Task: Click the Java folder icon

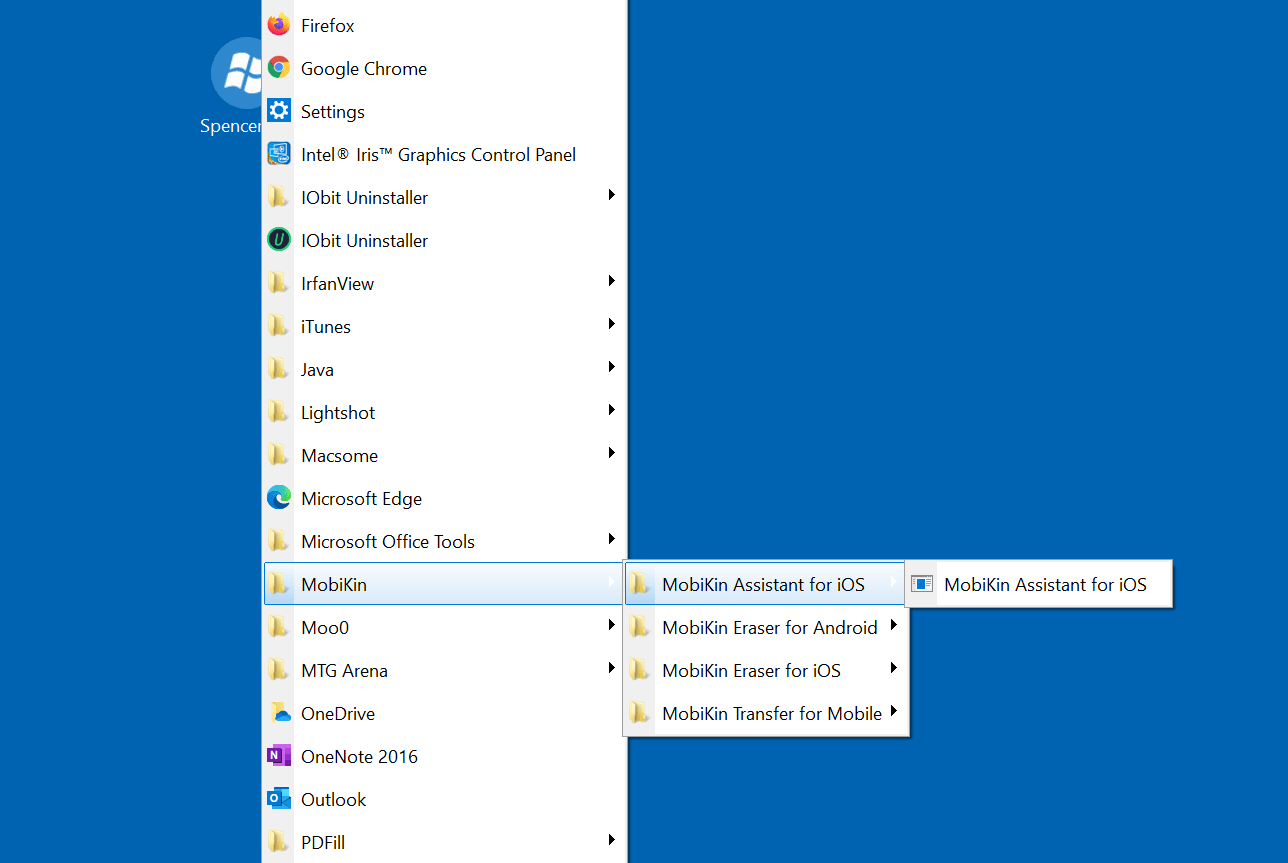Action: click(279, 369)
